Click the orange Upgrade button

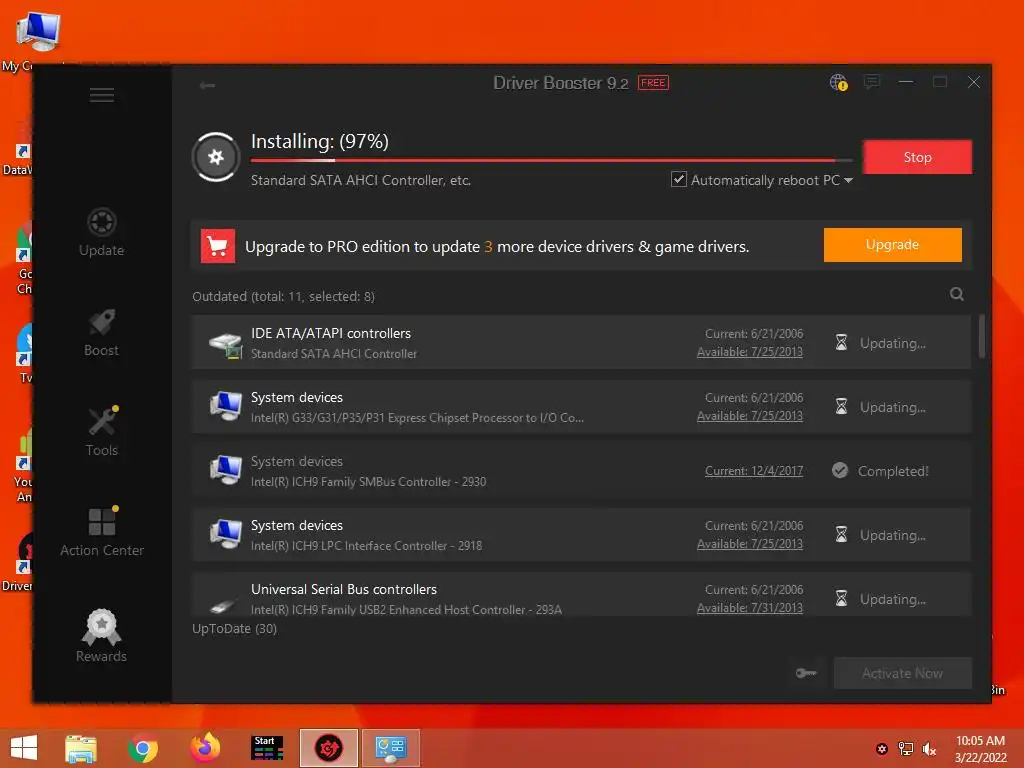pyautogui.click(x=892, y=245)
